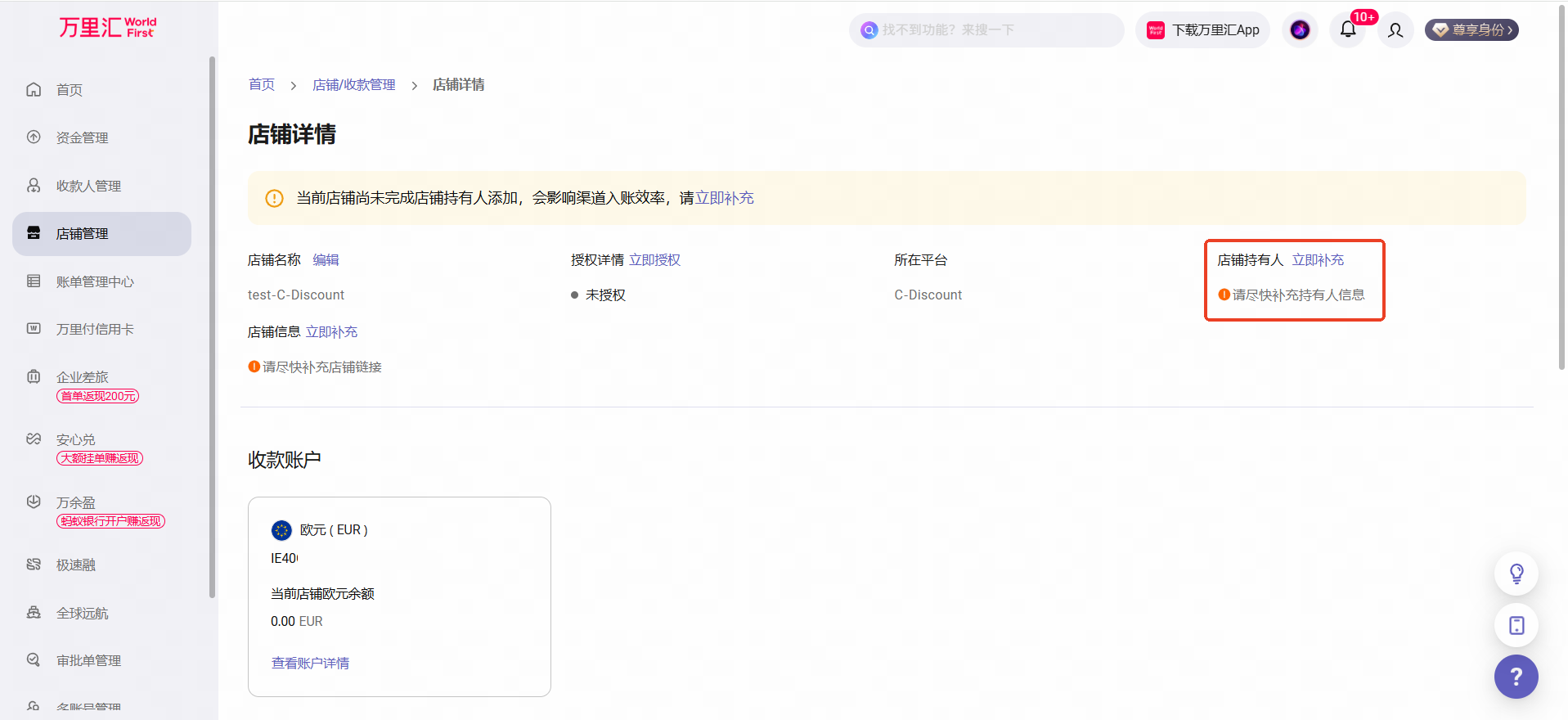Open the notification bell
Image resolution: width=1568 pixels, height=720 pixels.
point(1348,30)
